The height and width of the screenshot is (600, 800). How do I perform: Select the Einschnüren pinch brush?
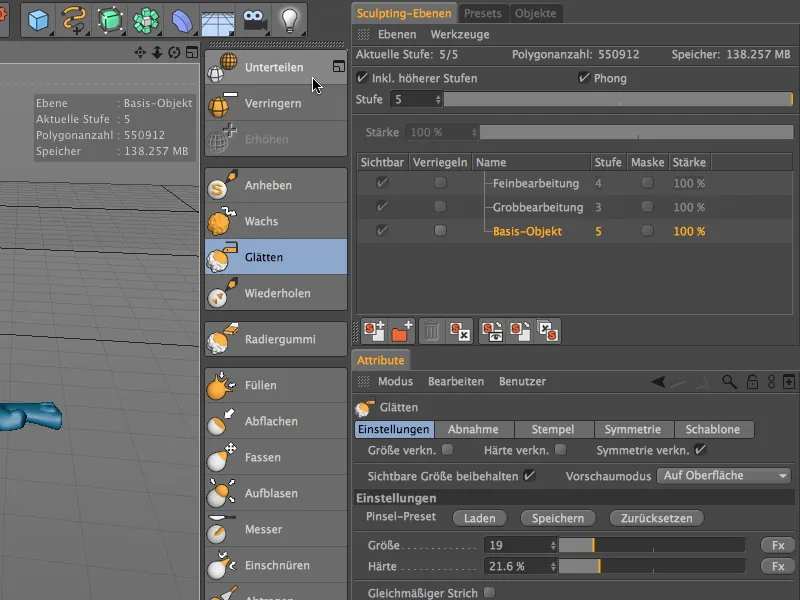coord(276,565)
